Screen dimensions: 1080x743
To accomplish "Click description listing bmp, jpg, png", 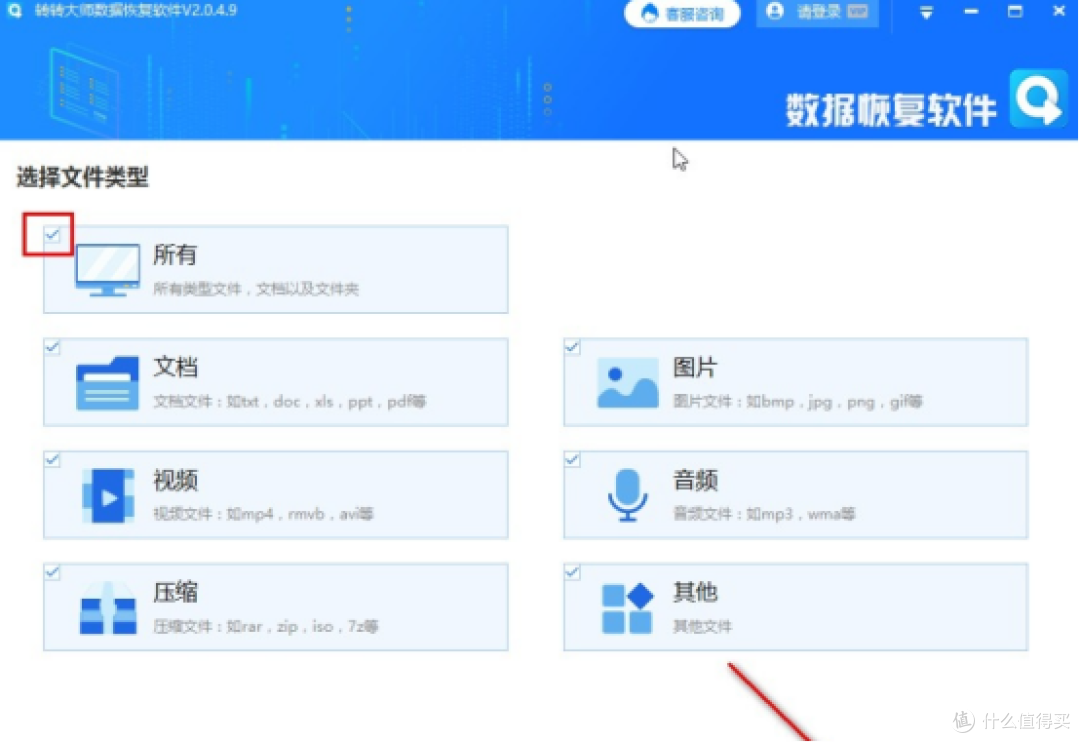I will [x=798, y=401].
